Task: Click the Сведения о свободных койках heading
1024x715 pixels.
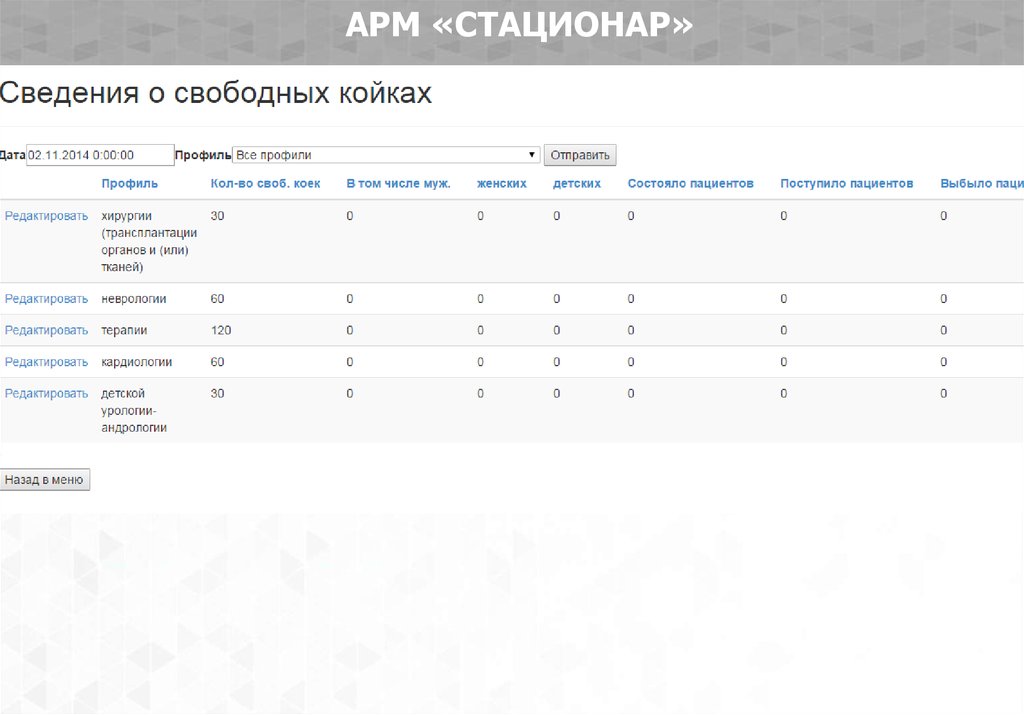Action: 216,94
